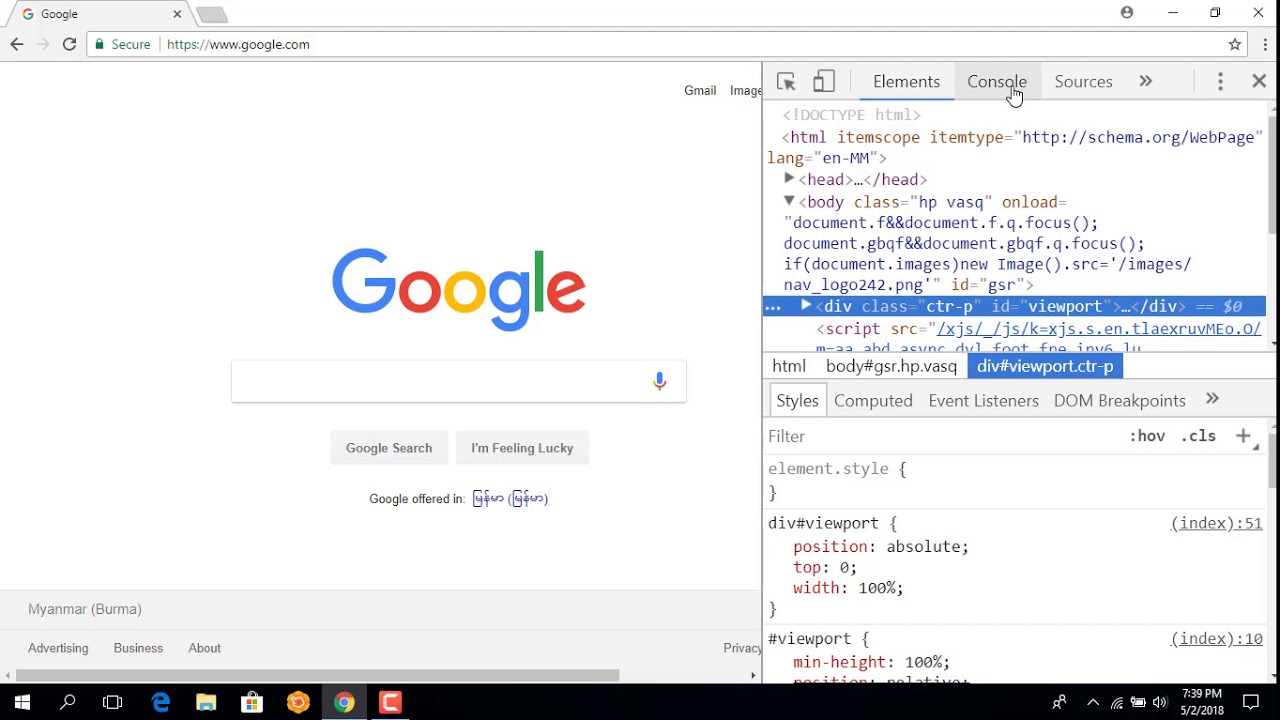
Task: Show hidden system tray icons
Action: pos(1093,702)
